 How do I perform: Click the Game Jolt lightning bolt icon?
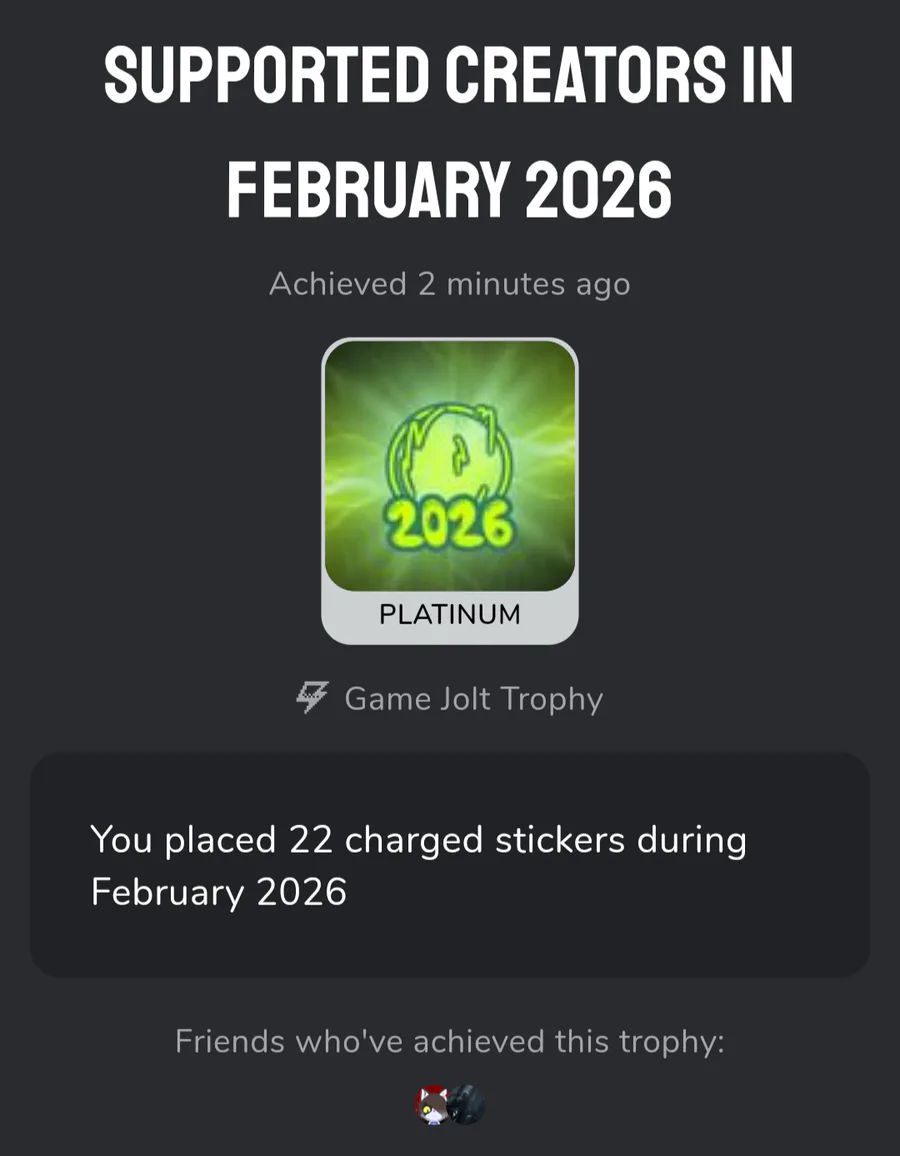click(313, 699)
